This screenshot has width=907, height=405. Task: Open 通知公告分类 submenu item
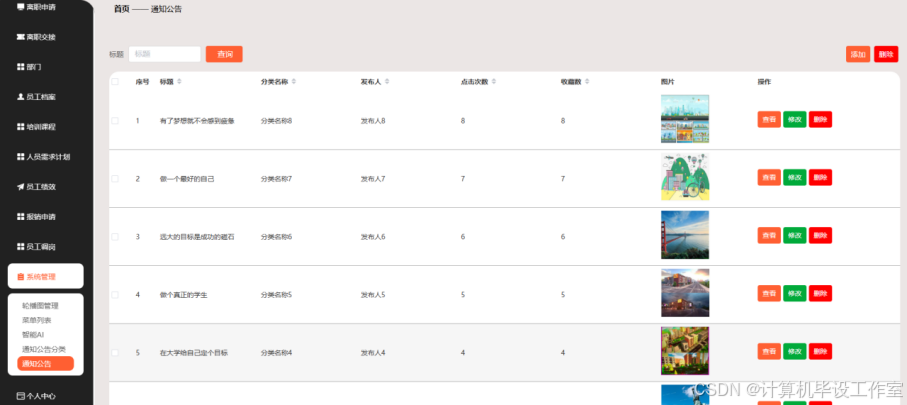click(x=44, y=349)
